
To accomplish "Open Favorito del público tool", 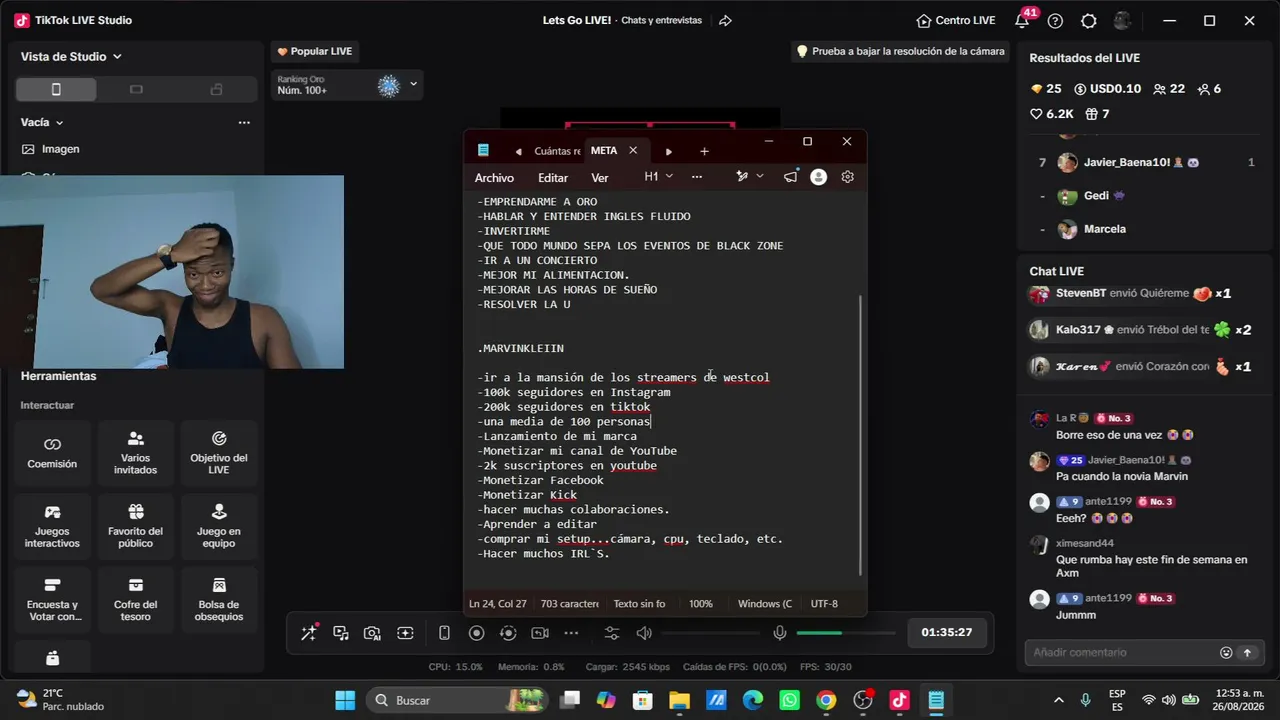I will click(136, 526).
